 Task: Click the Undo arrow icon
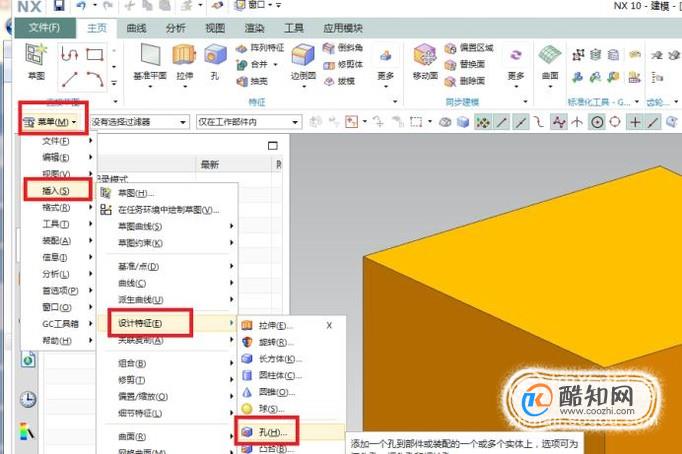click(81, 6)
